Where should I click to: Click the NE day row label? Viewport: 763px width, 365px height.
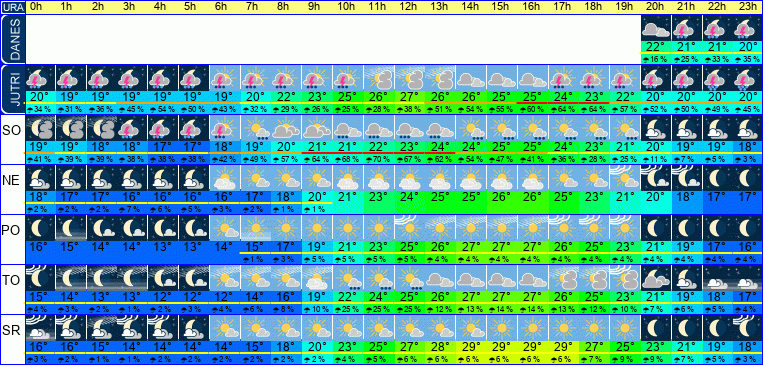11,181
